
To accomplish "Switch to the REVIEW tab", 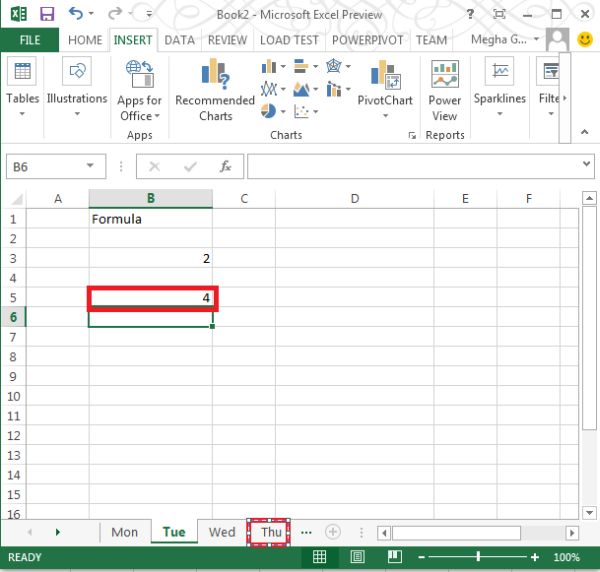I will (227, 40).
